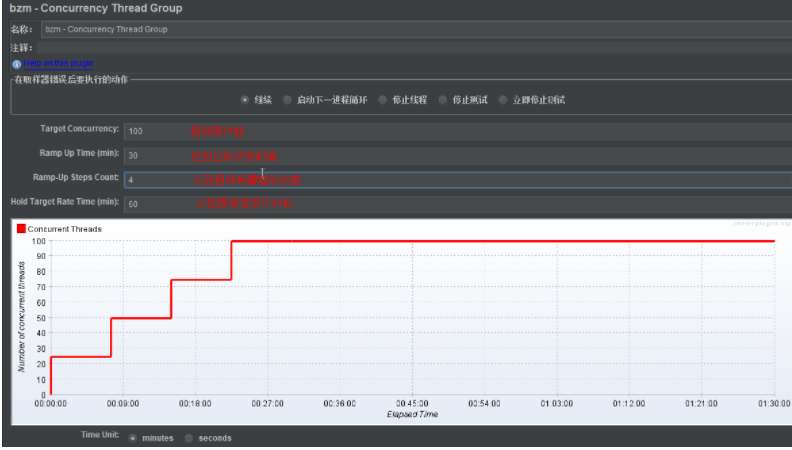Click the Concurrent Threads legend label
792x450 pixels.
65,229
